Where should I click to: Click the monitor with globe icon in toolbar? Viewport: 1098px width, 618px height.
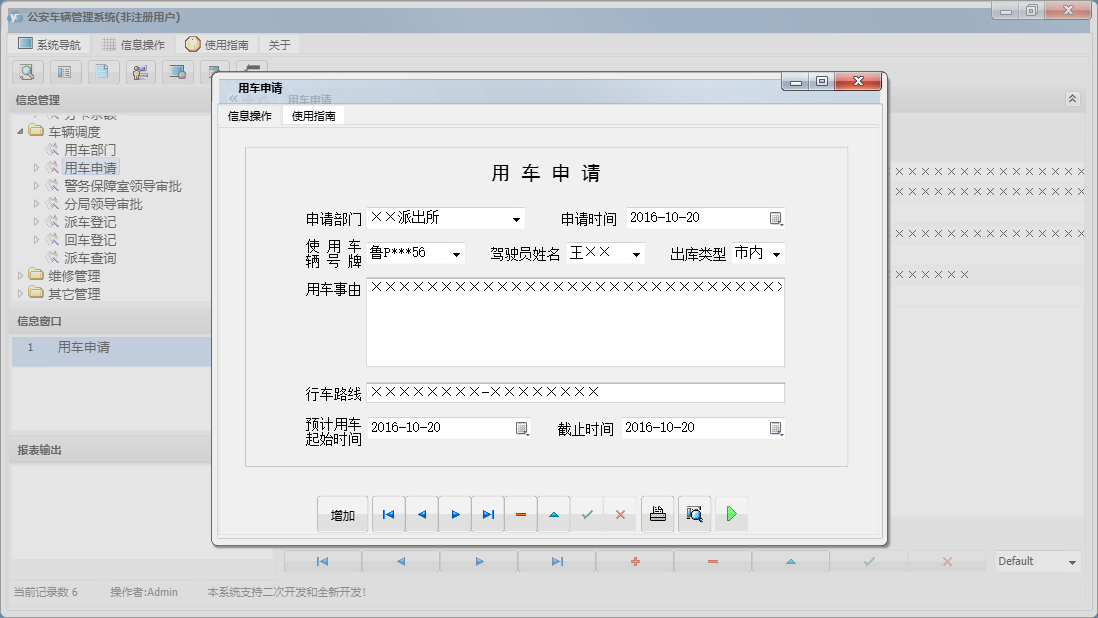(178, 72)
